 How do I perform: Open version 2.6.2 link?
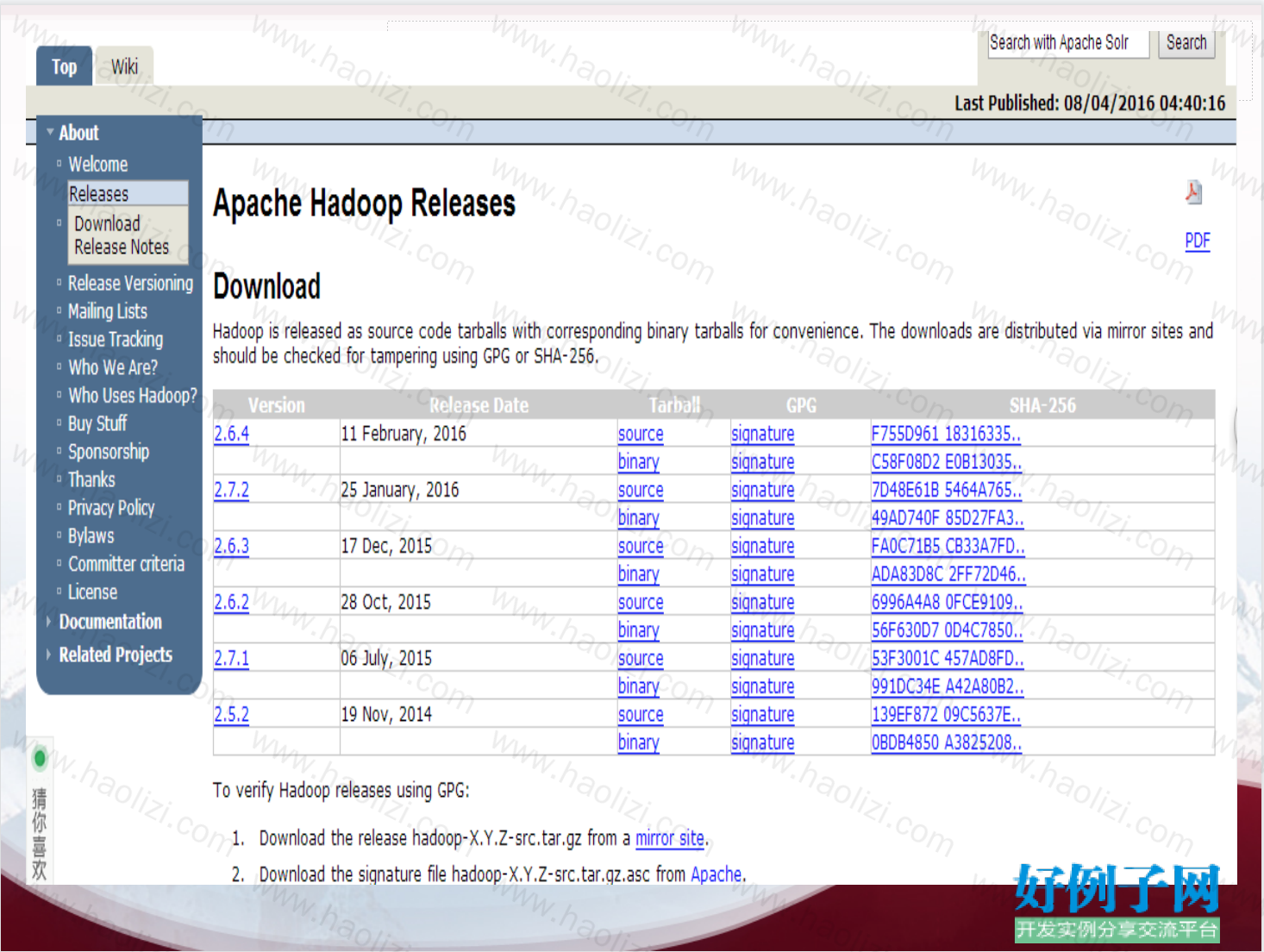(231, 602)
